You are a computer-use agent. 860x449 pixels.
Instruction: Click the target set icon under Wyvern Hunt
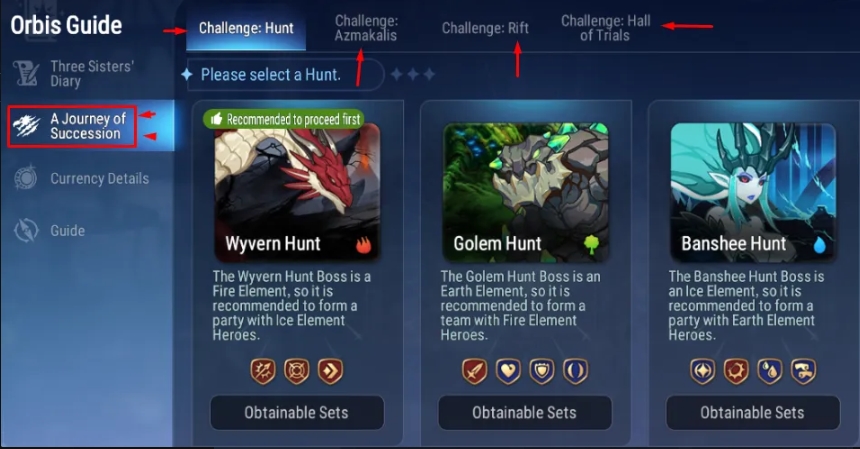297,371
